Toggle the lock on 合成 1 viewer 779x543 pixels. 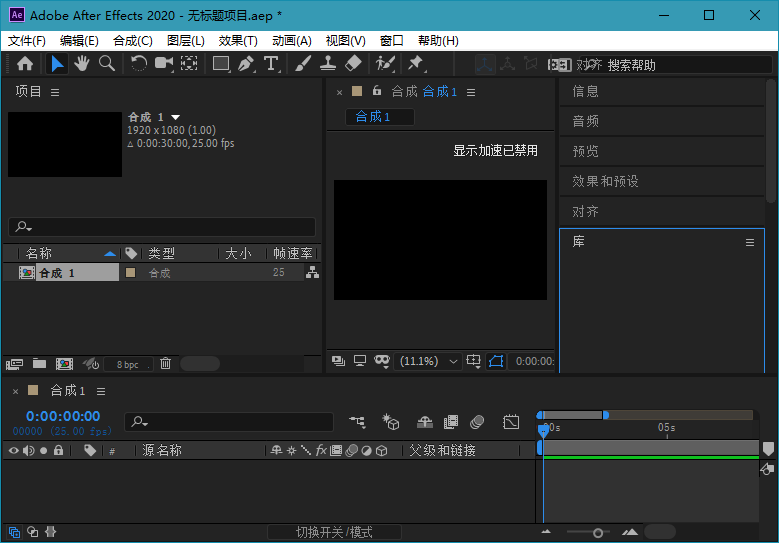tap(377, 91)
